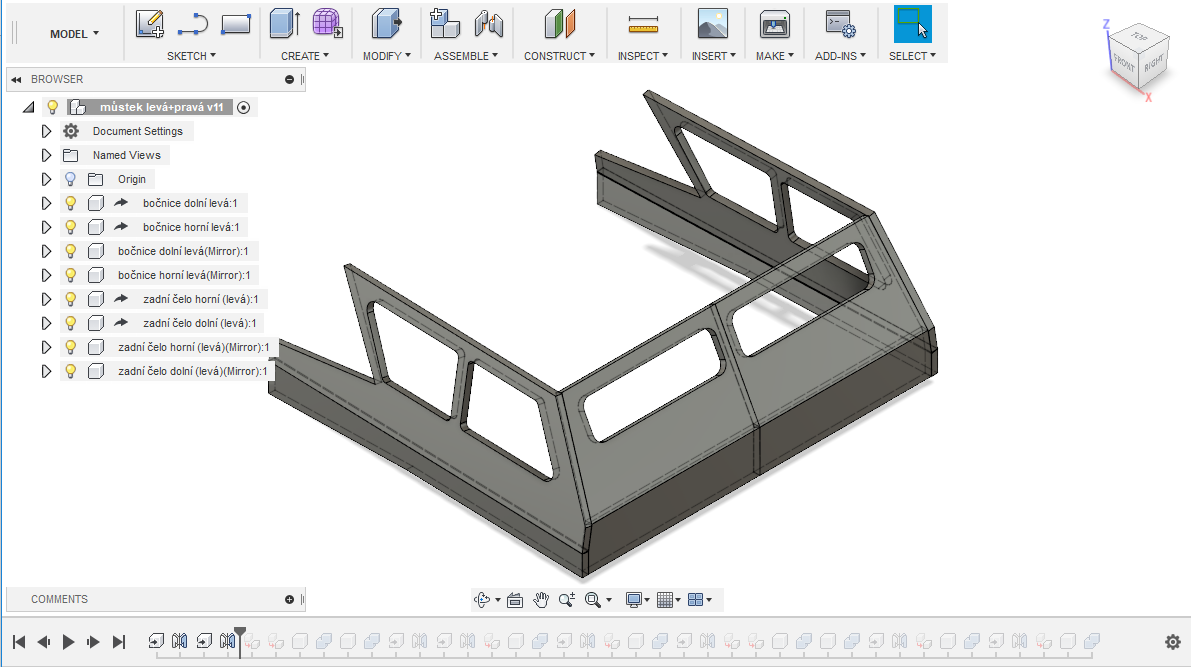The height and width of the screenshot is (667, 1191).
Task: Click the Offset Plane icon
Action: [x=559, y=23]
